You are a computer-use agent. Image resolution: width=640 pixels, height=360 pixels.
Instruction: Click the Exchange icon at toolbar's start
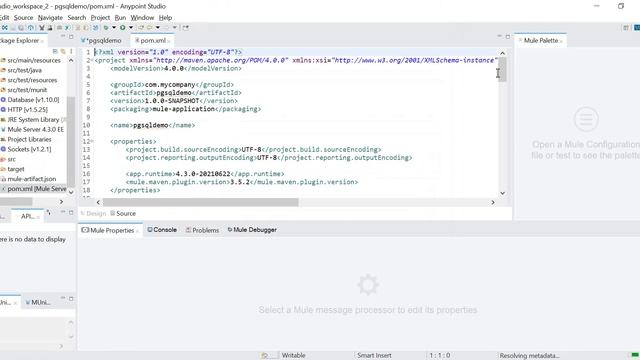tap(4, 28)
